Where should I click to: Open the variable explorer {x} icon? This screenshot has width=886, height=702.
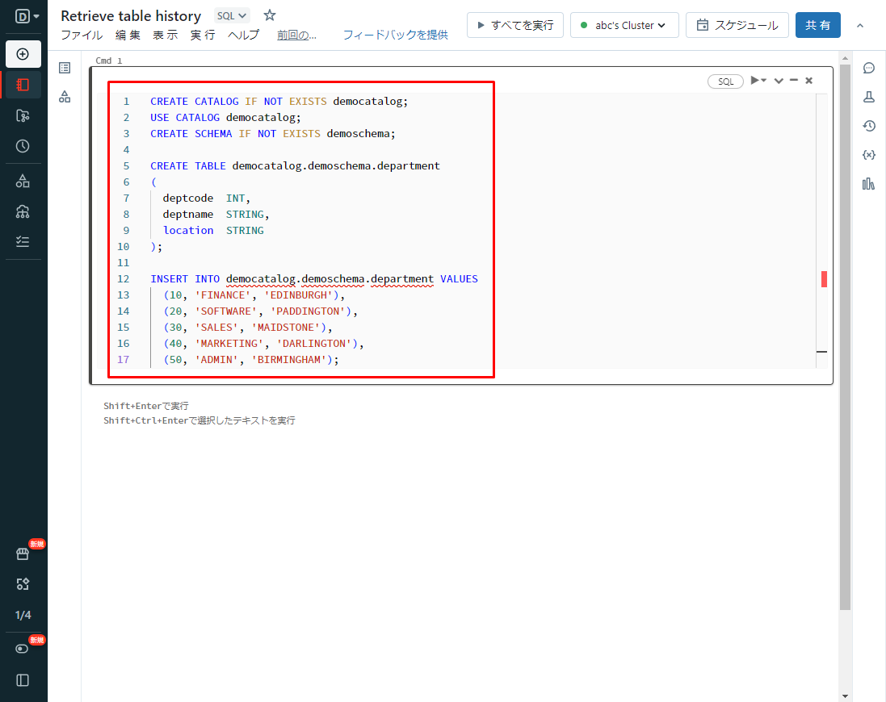point(868,155)
